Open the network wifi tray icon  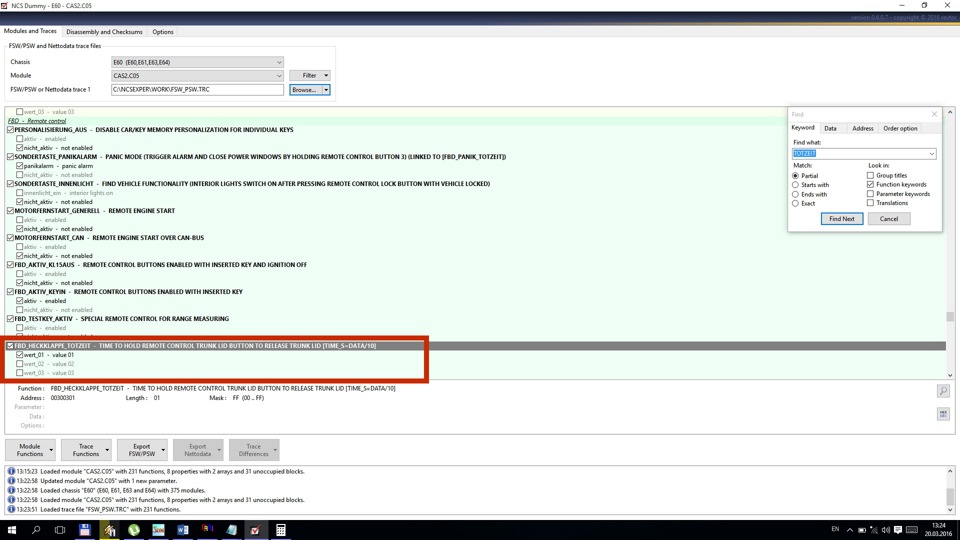pos(874,530)
